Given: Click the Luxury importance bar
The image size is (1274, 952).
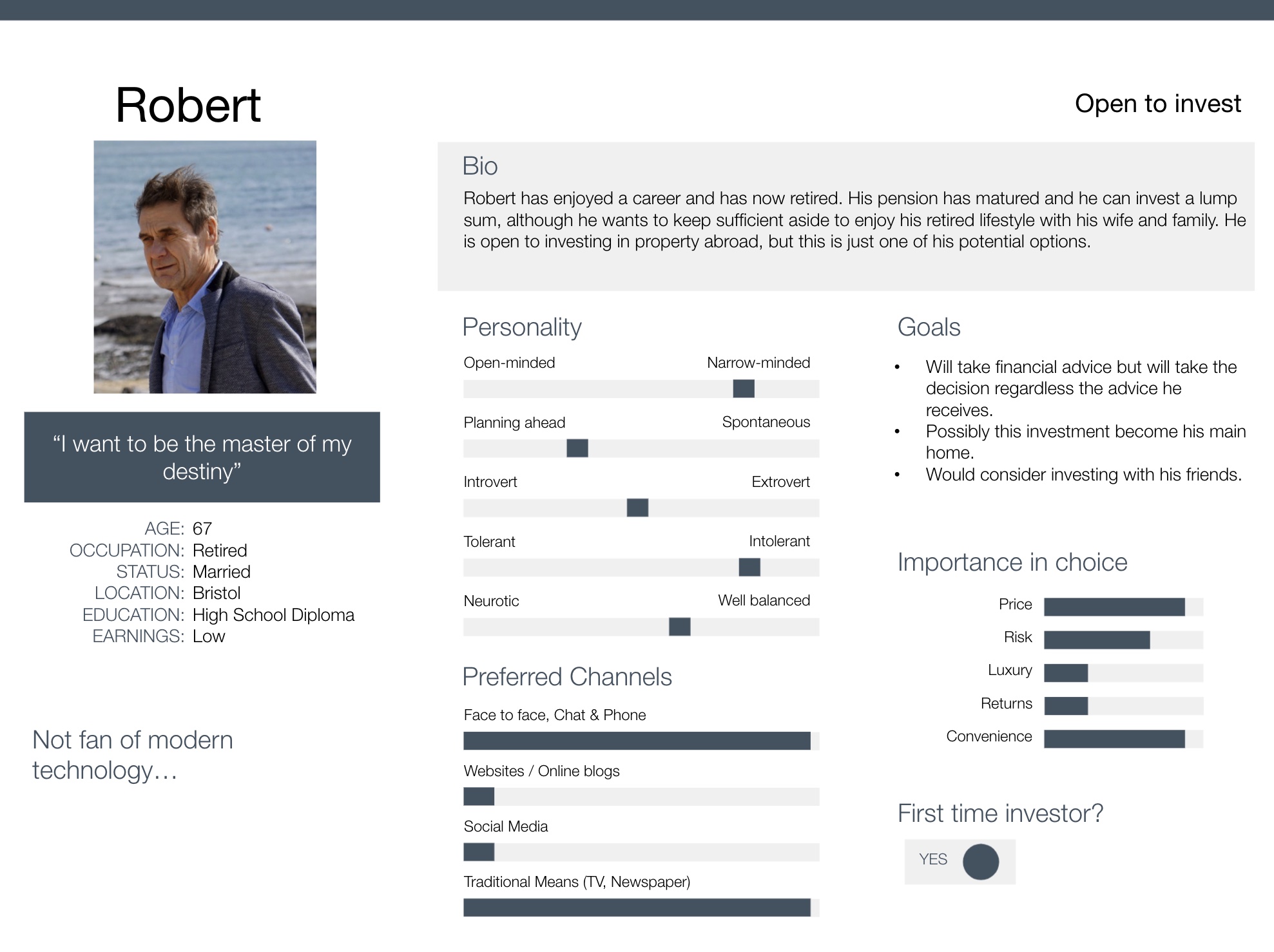Looking at the screenshot, I should click(x=1123, y=673).
